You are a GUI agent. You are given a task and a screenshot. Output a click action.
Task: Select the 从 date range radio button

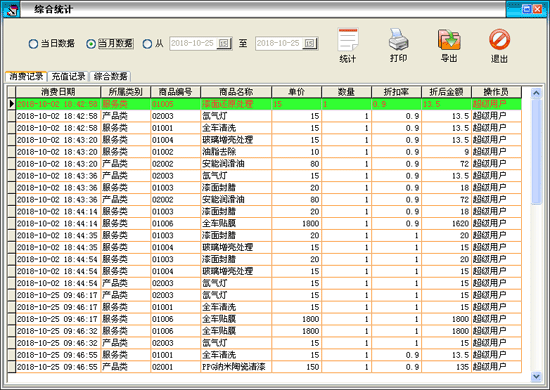[147, 44]
